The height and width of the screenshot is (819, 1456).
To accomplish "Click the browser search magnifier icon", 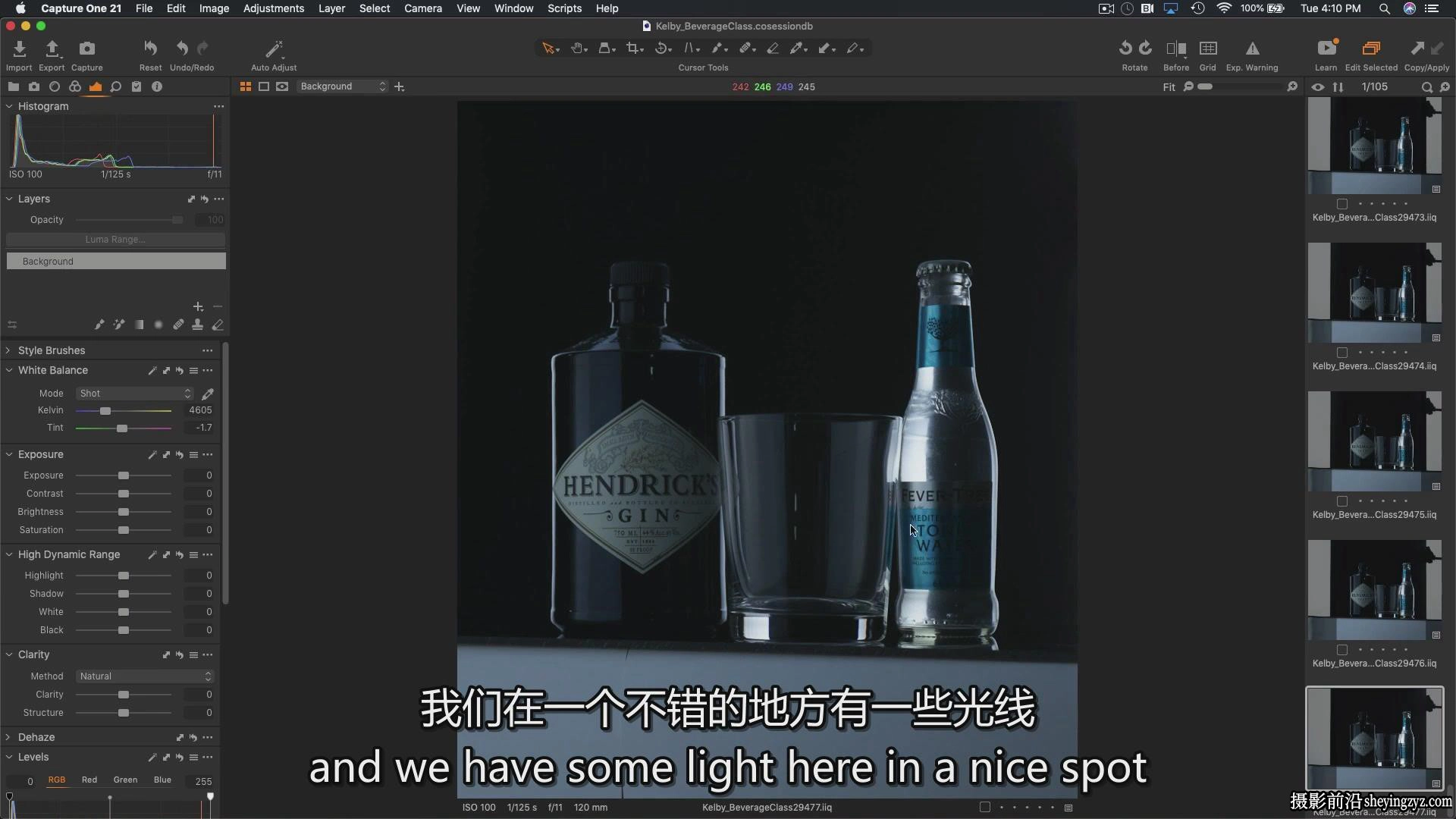I will point(1426,87).
